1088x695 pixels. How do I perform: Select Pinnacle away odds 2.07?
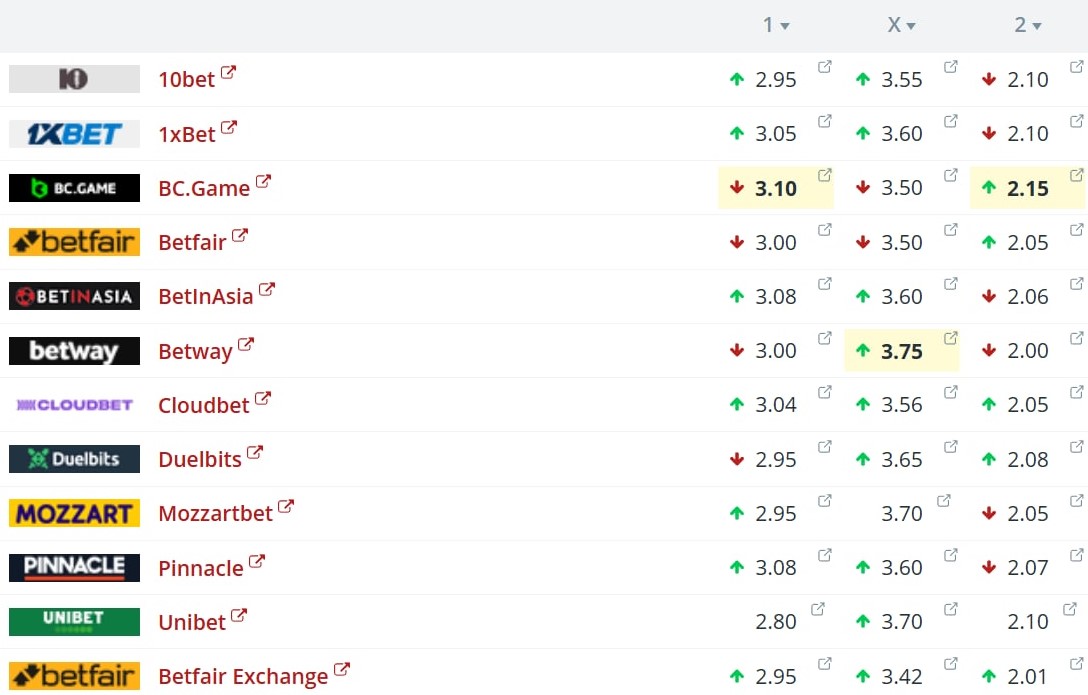pyautogui.click(x=1028, y=567)
